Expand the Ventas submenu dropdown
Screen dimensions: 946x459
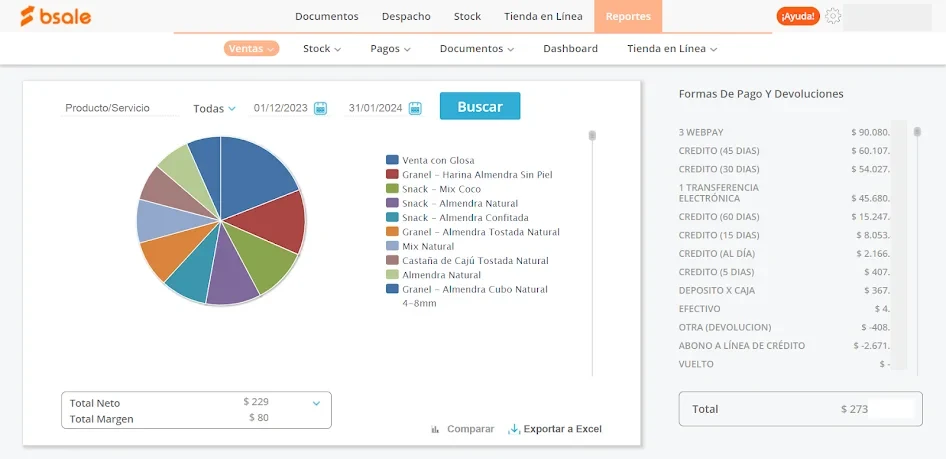point(251,48)
